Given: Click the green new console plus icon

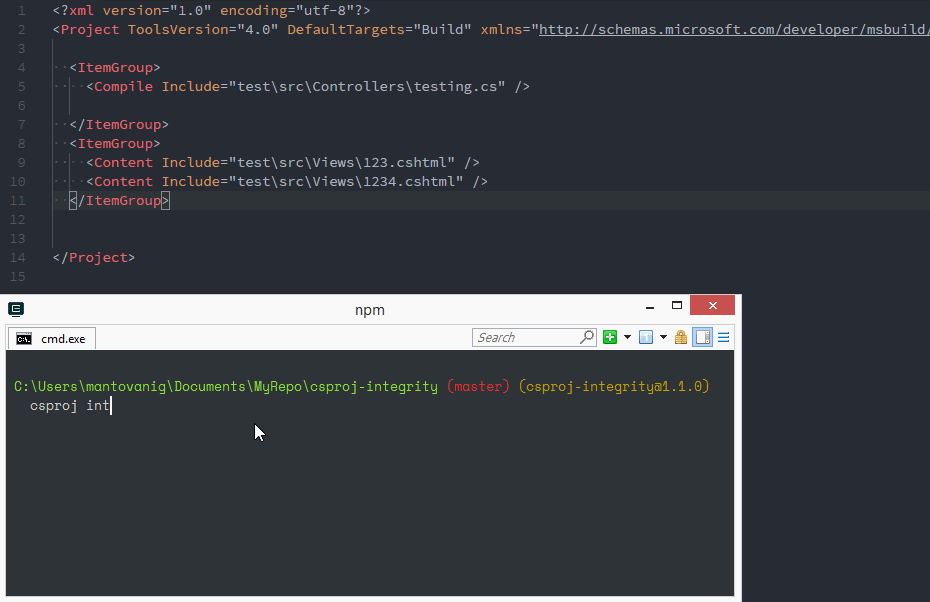Looking at the screenshot, I should pyautogui.click(x=610, y=338).
